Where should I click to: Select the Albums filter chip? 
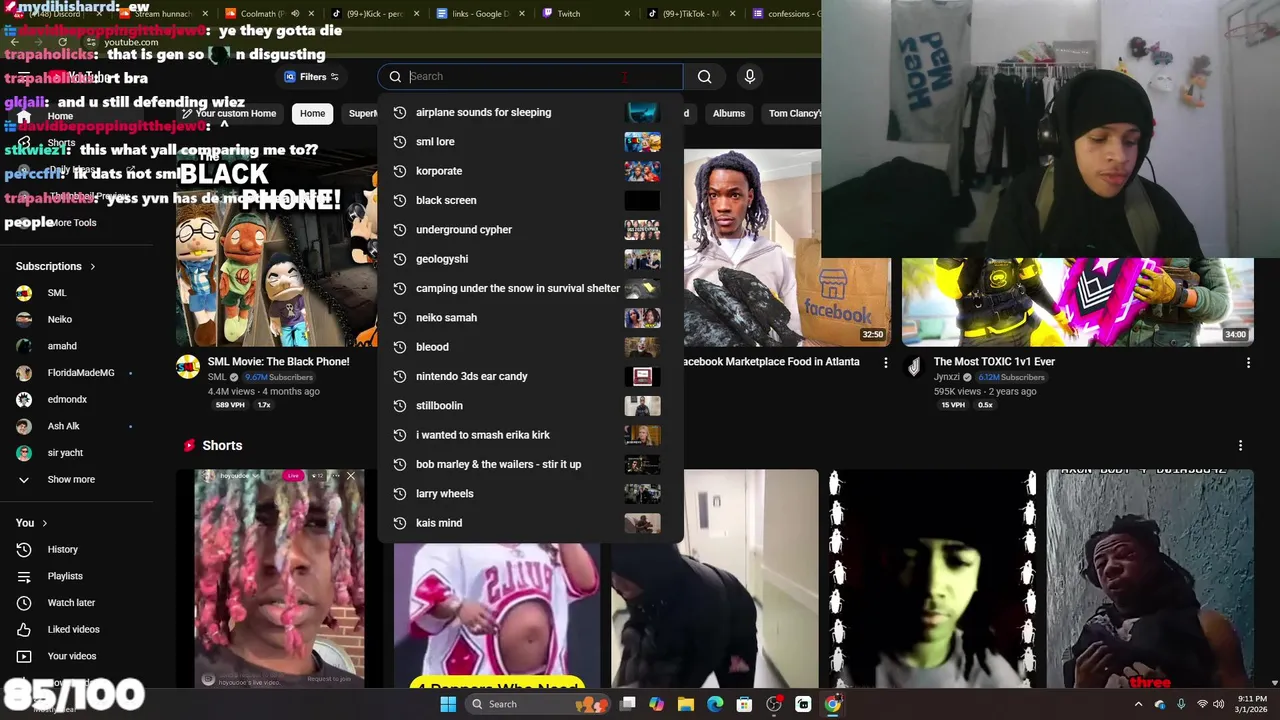point(729,113)
